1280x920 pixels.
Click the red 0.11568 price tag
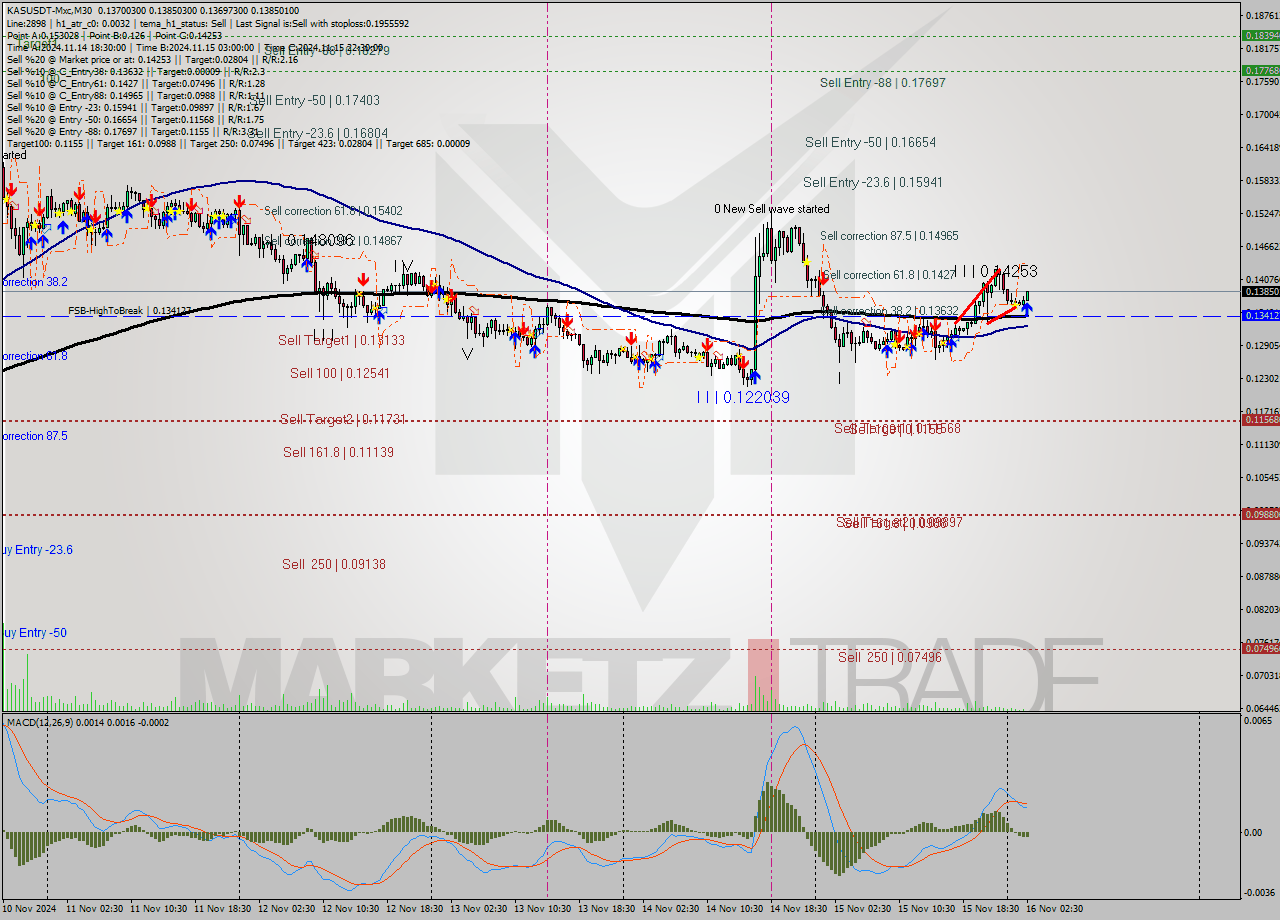(x=1260, y=420)
